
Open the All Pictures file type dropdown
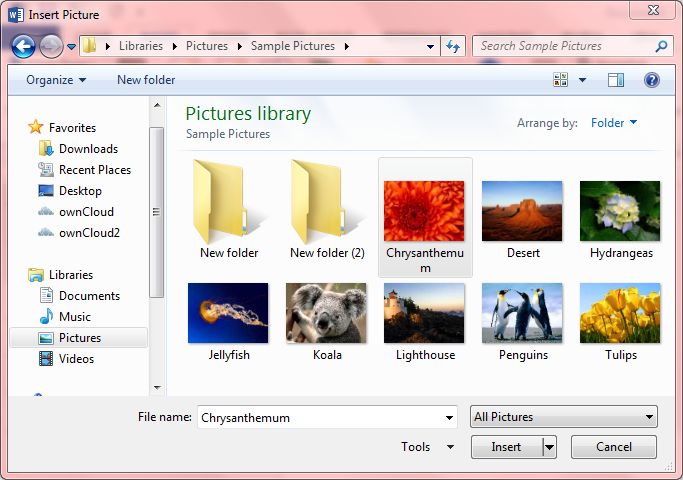click(x=564, y=417)
